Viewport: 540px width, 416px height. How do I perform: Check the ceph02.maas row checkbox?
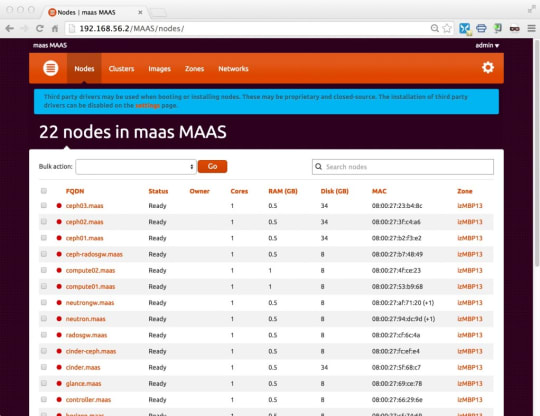[44, 221]
